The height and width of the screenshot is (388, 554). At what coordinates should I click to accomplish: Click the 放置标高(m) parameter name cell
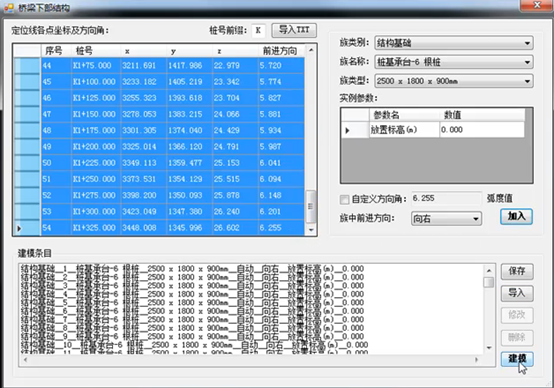click(404, 130)
